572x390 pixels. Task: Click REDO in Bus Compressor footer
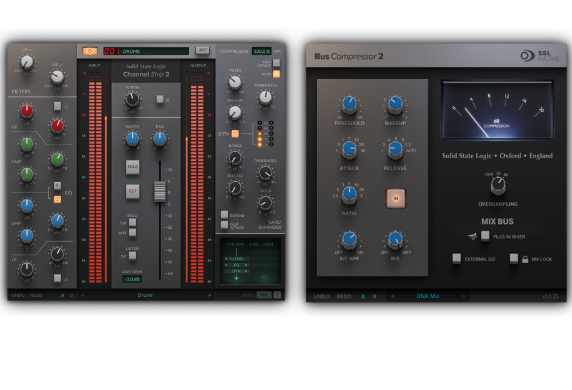click(x=344, y=296)
